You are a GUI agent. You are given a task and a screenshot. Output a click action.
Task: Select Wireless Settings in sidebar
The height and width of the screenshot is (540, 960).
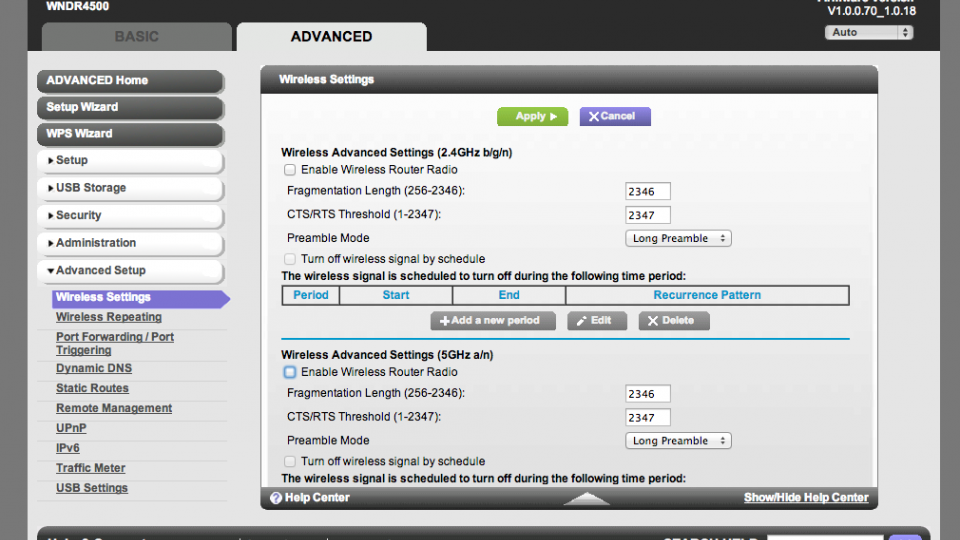tap(140, 298)
